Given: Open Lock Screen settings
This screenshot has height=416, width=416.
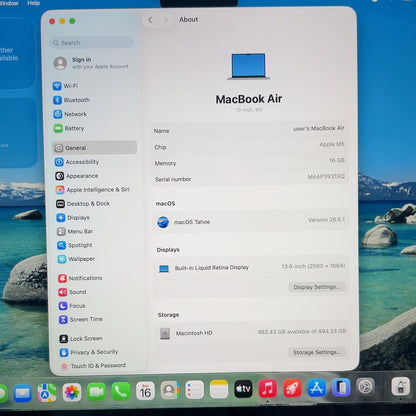Looking at the screenshot, I should [81, 339].
